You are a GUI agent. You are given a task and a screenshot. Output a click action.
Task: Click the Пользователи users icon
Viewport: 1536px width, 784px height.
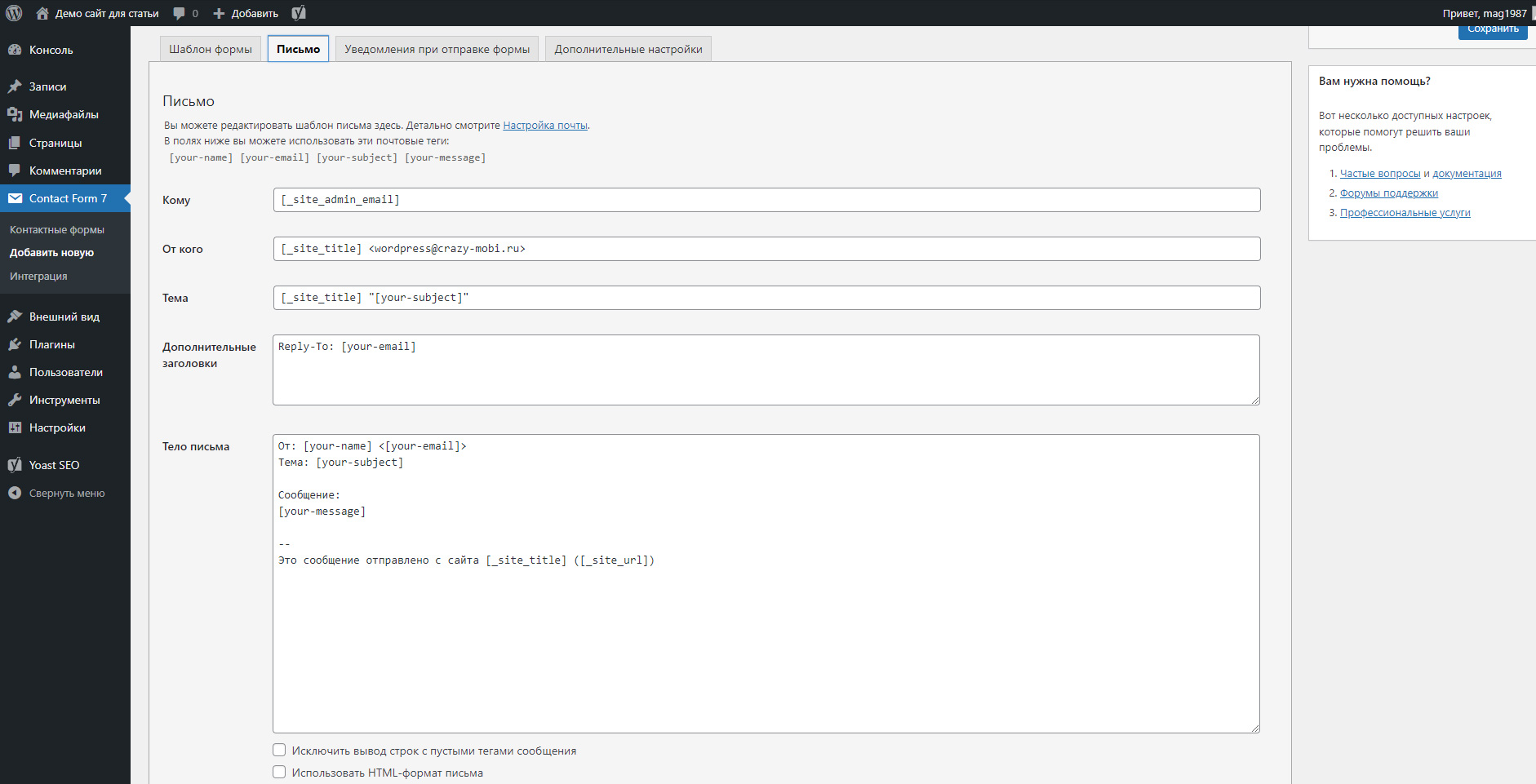(x=15, y=372)
